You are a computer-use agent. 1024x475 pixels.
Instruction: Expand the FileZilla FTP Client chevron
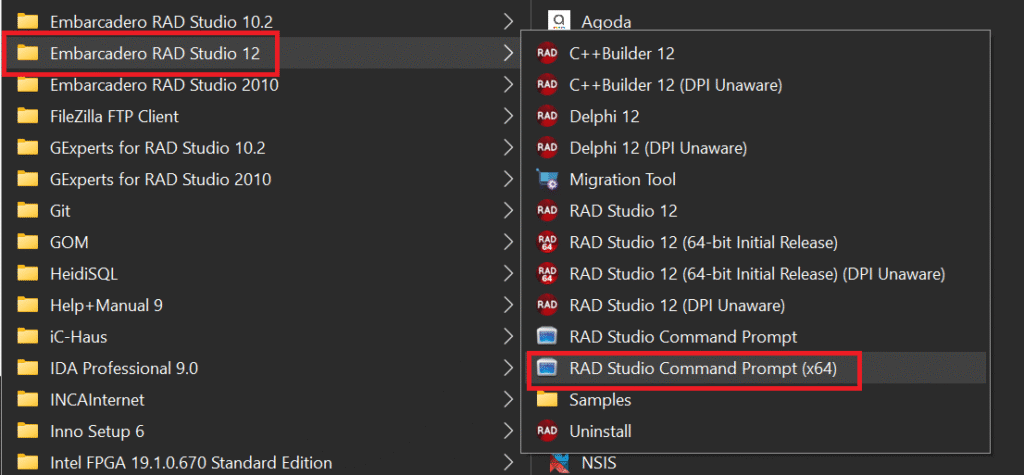click(508, 116)
